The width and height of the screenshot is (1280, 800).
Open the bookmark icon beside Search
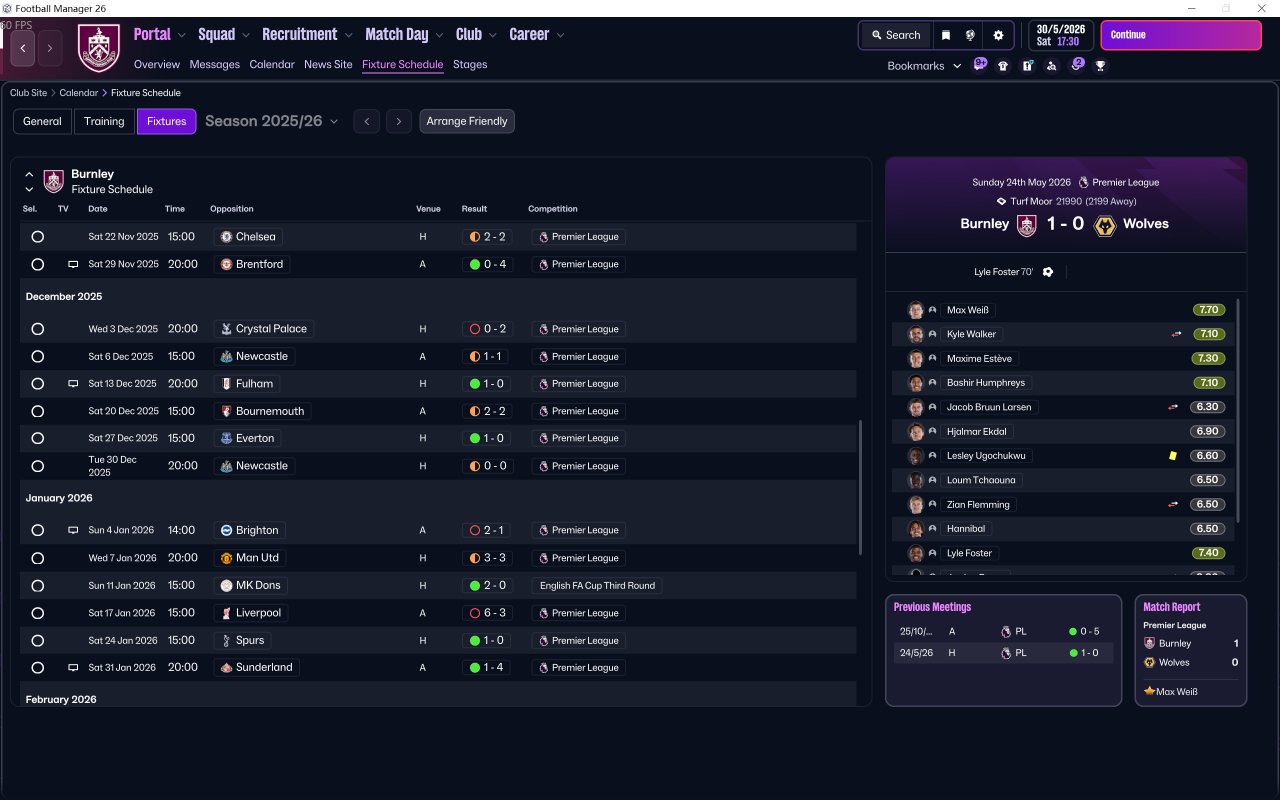tap(946, 35)
